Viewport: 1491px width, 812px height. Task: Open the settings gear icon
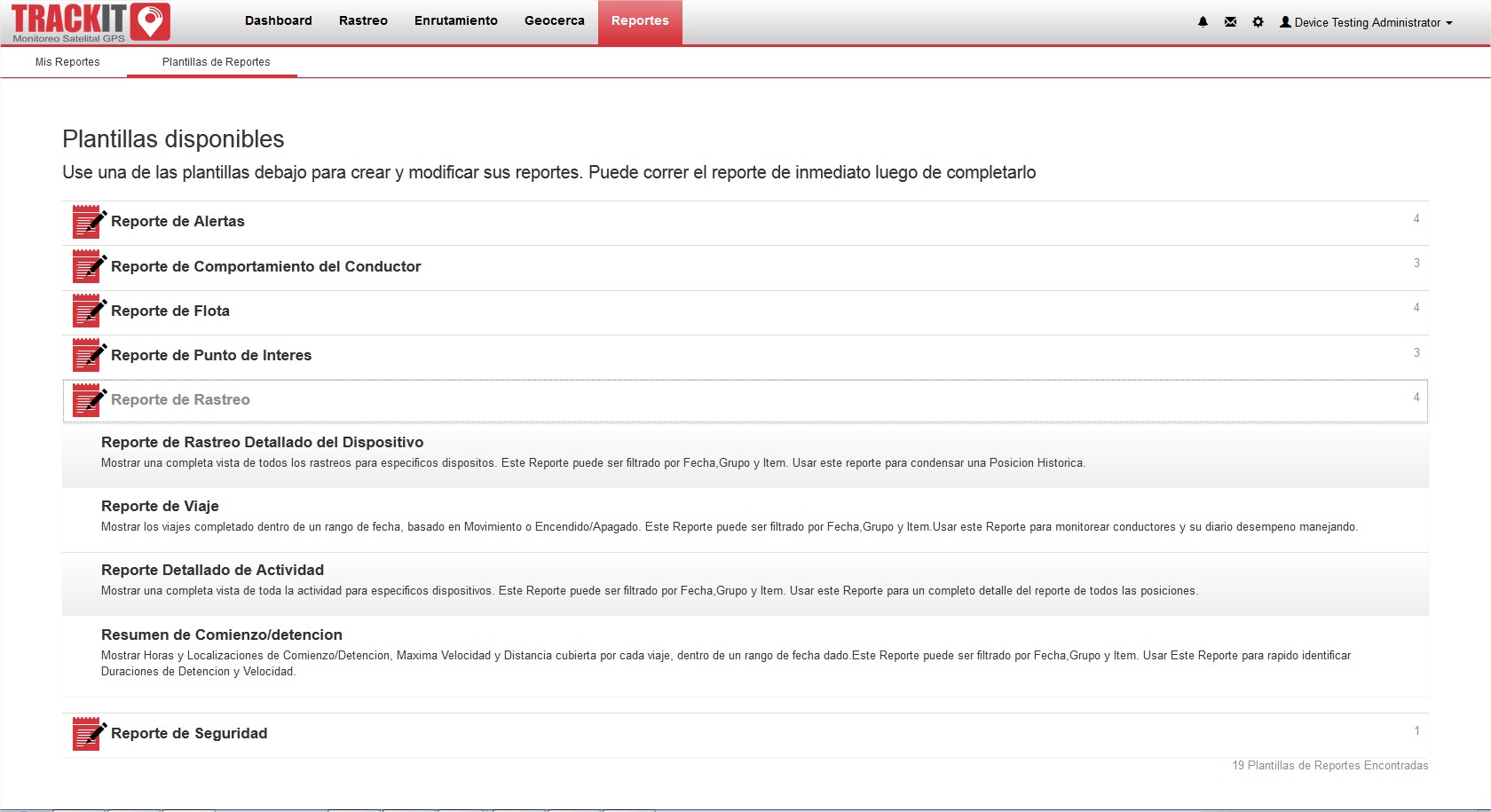click(1258, 22)
